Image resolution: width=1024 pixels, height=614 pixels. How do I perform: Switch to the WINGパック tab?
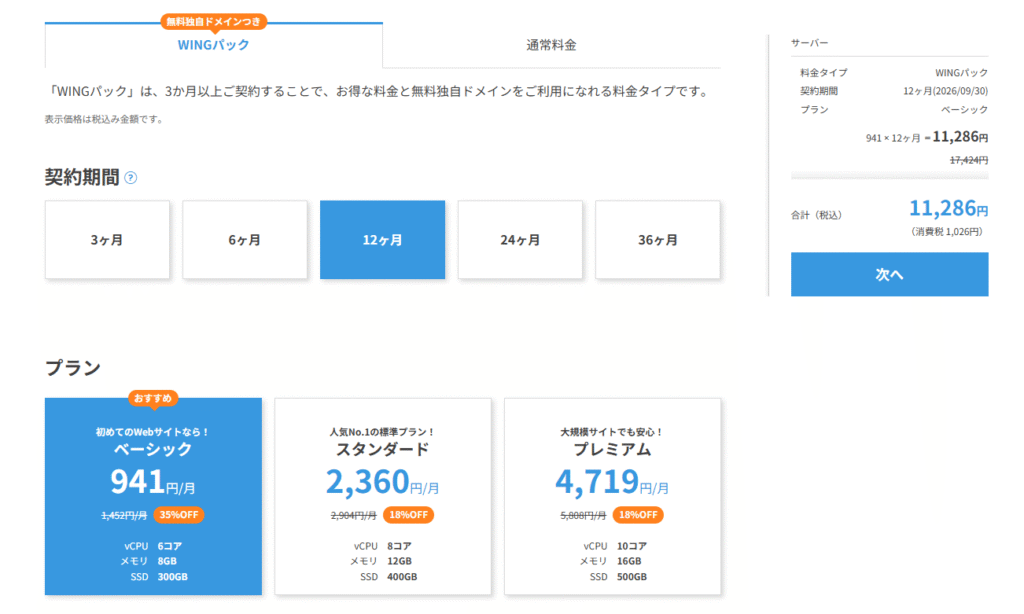click(214, 45)
